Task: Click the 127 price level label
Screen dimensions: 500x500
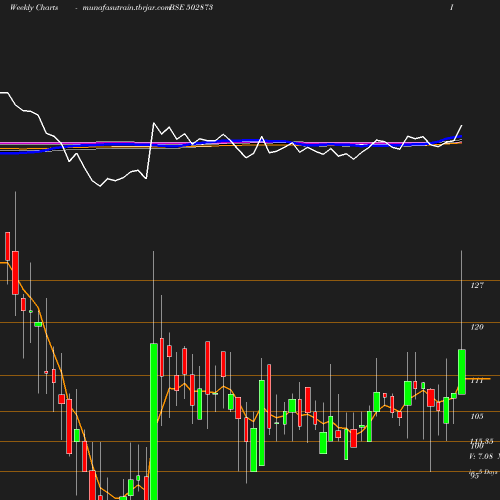Action: pyautogui.click(x=477, y=285)
